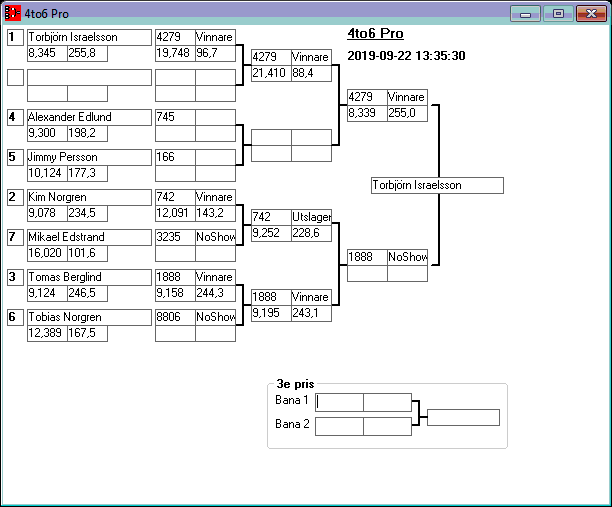Minimize the 4to6 Pro window

coord(524,14)
